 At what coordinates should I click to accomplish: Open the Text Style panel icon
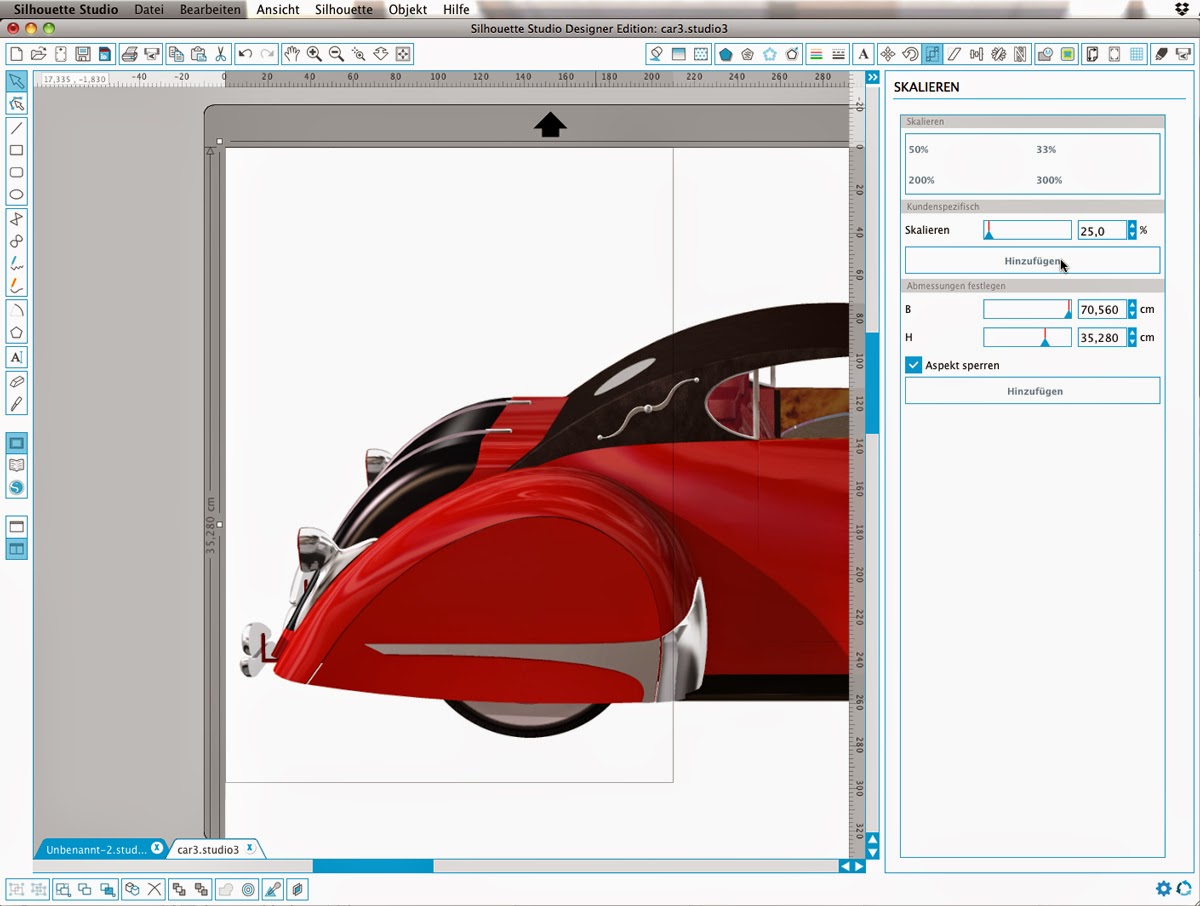(x=864, y=54)
